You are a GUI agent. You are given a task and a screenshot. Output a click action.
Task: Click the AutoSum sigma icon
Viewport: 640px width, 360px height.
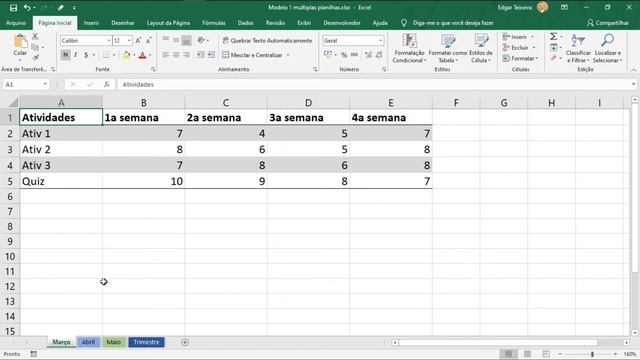553,37
